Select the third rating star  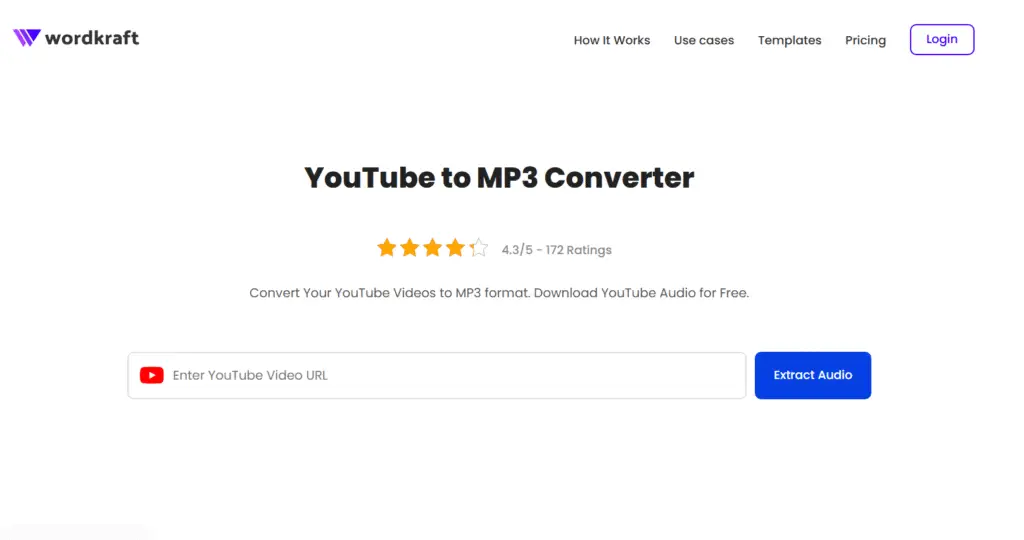(x=432, y=248)
